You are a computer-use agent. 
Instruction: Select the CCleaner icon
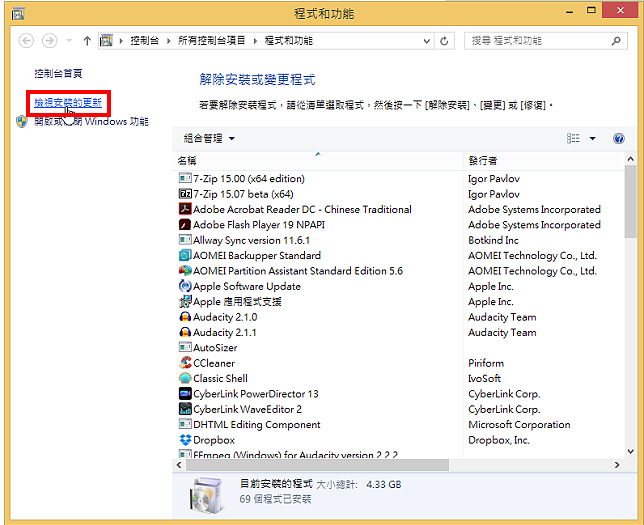point(185,363)
